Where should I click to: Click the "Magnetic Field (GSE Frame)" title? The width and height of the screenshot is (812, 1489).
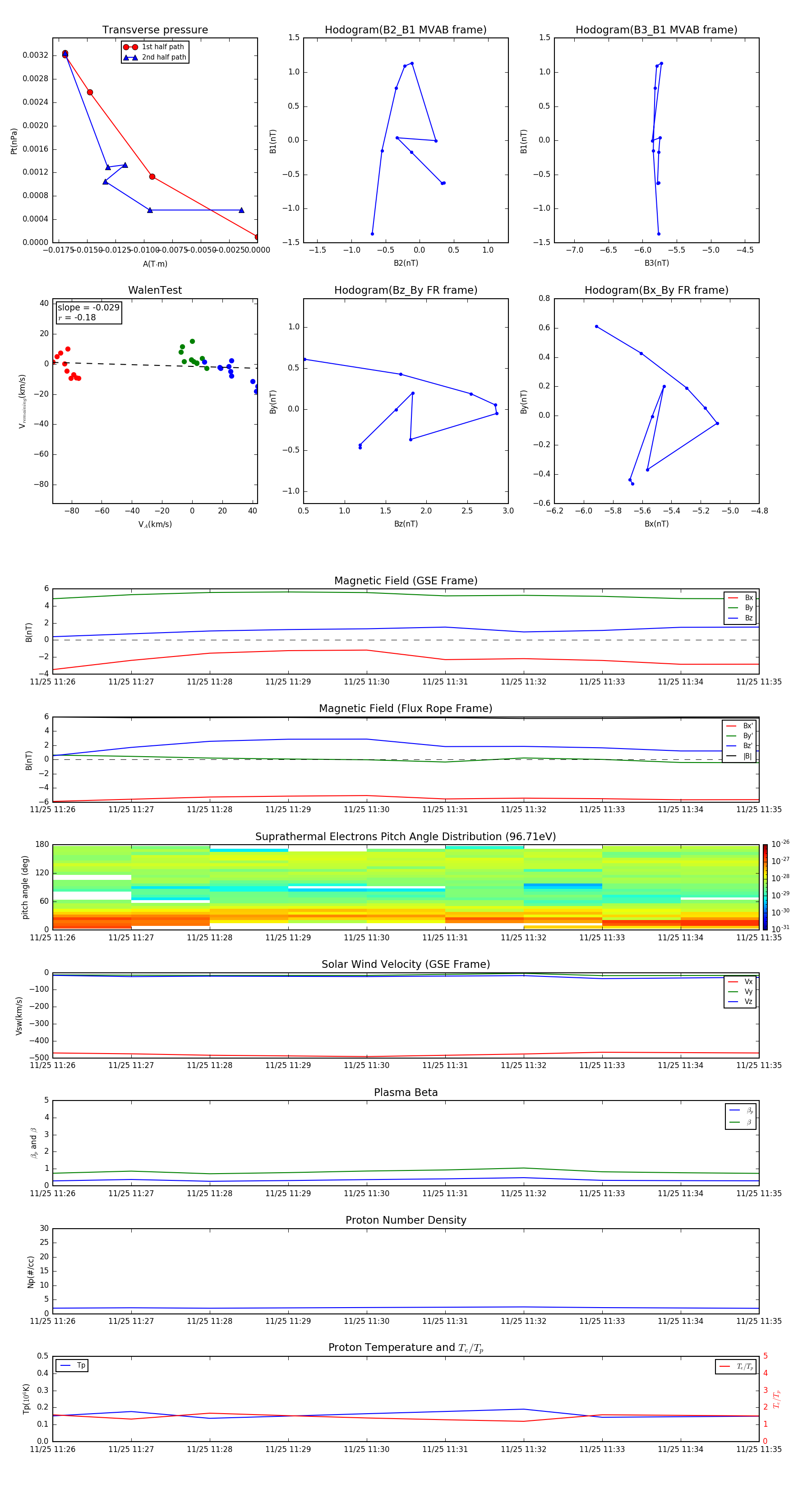406,581
